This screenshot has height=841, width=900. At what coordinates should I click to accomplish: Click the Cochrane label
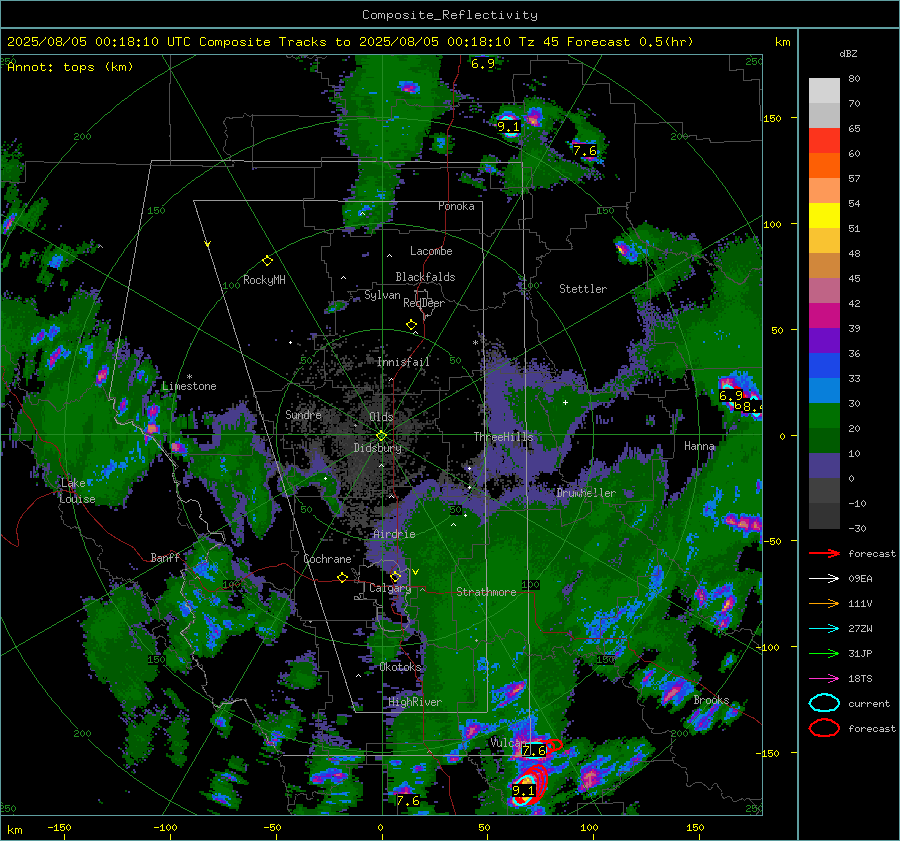tap(327, 559)
